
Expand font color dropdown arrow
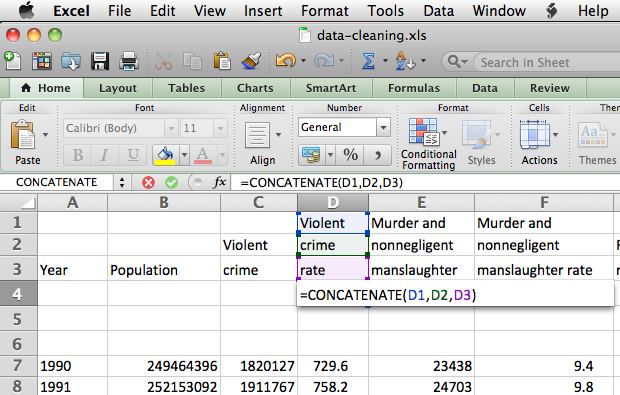click(222, 155)
